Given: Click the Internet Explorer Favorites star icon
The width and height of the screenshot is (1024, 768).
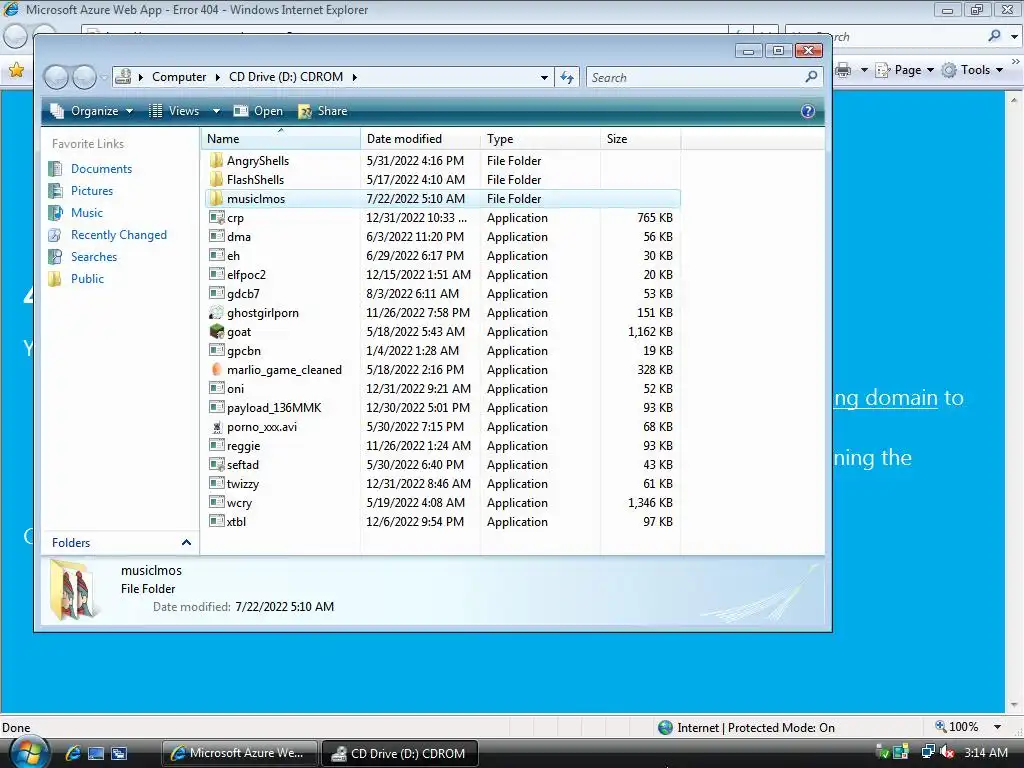Looking at the screenshot, I should coord(16,69).
